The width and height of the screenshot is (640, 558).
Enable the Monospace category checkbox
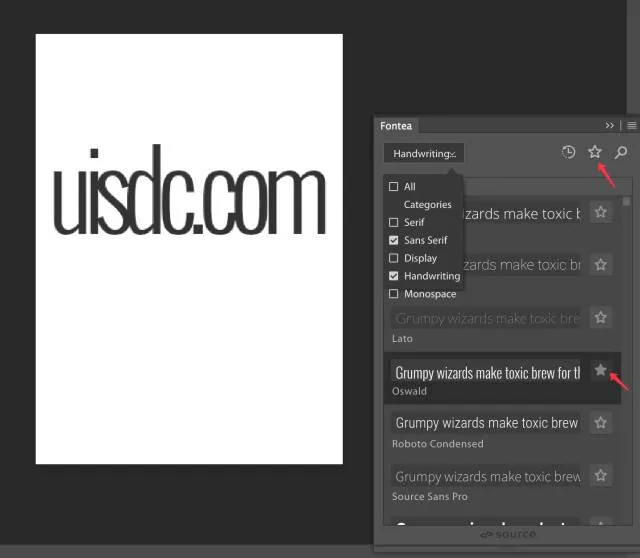393,294
